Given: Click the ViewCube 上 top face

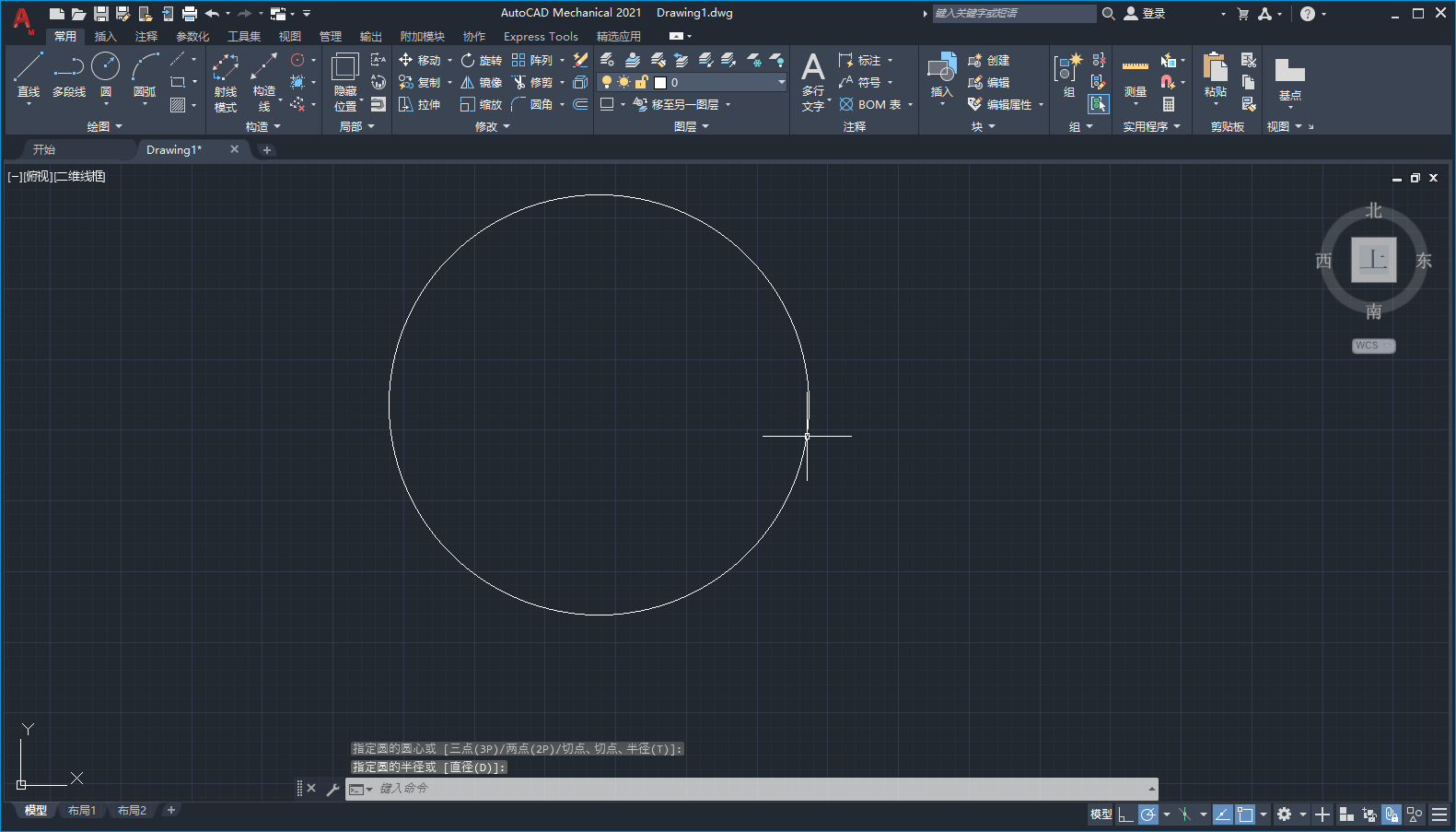Looking at the screenshot, I should coord(1373,260).
